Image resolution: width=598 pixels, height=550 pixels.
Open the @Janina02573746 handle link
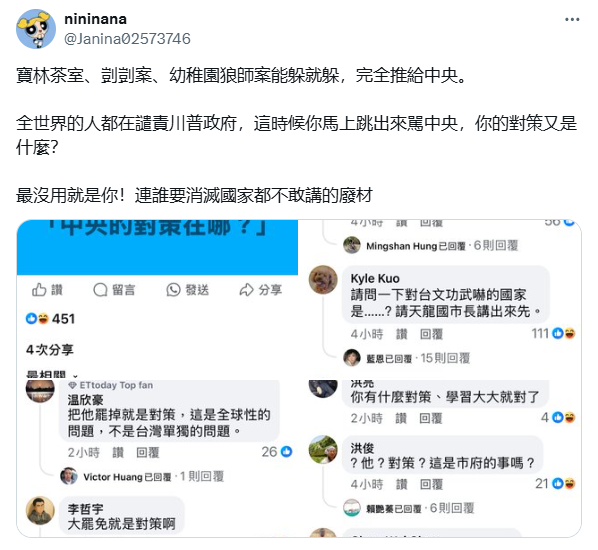pyautogui.click(x=127, y=39)
